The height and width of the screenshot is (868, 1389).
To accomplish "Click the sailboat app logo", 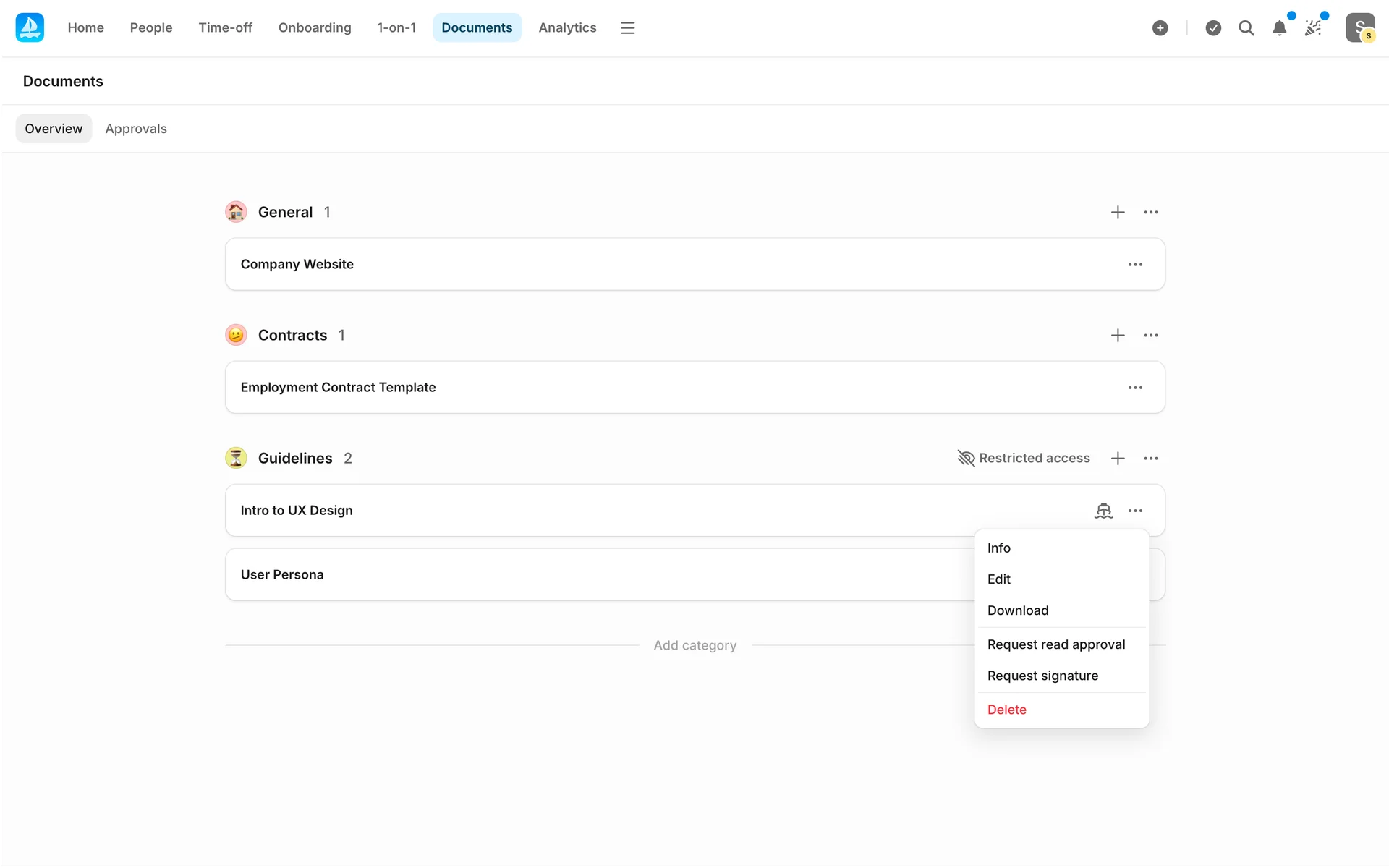I will pyautogui.click(x=30, y=27).
